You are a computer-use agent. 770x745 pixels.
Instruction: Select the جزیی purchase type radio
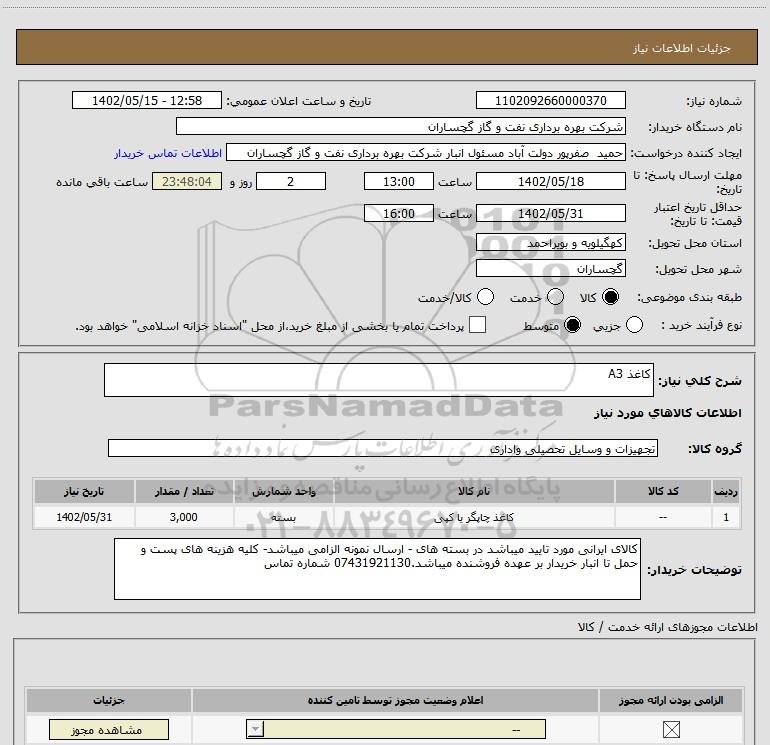(634, 325)
